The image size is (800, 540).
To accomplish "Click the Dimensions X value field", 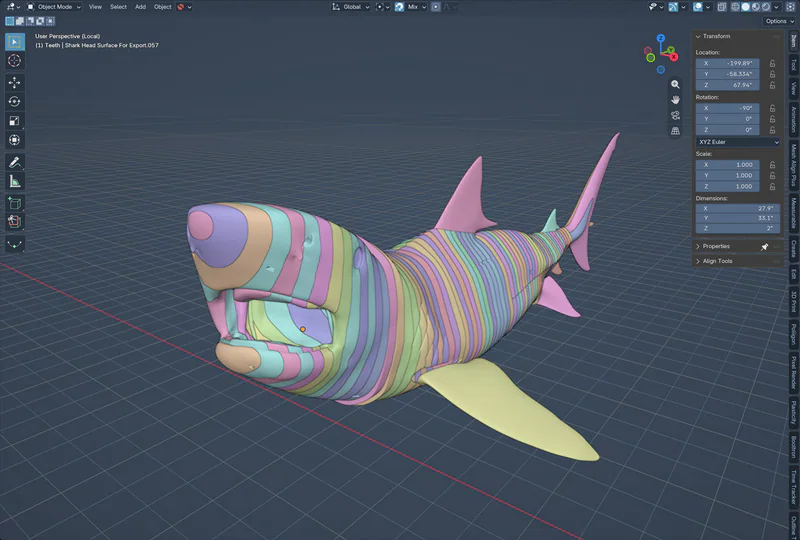I will (738, 208).
